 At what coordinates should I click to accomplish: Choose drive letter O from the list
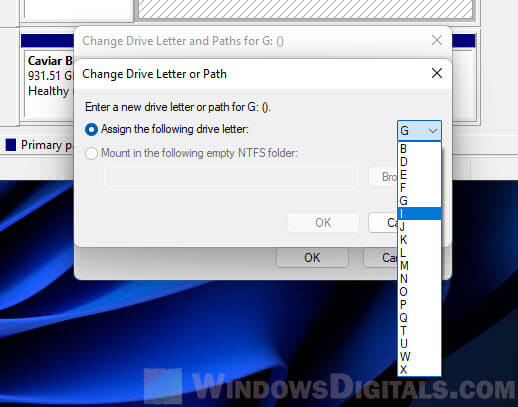click(x=419, y=292)
